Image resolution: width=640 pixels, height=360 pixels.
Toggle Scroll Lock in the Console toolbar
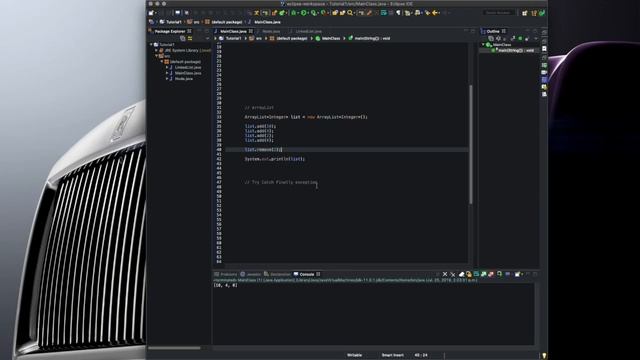[x=469, y=274]
